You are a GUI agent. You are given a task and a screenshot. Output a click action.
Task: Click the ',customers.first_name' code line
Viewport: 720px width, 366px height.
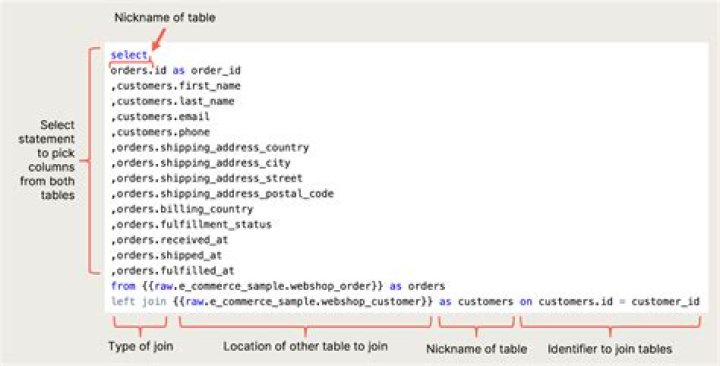(175, 86)
